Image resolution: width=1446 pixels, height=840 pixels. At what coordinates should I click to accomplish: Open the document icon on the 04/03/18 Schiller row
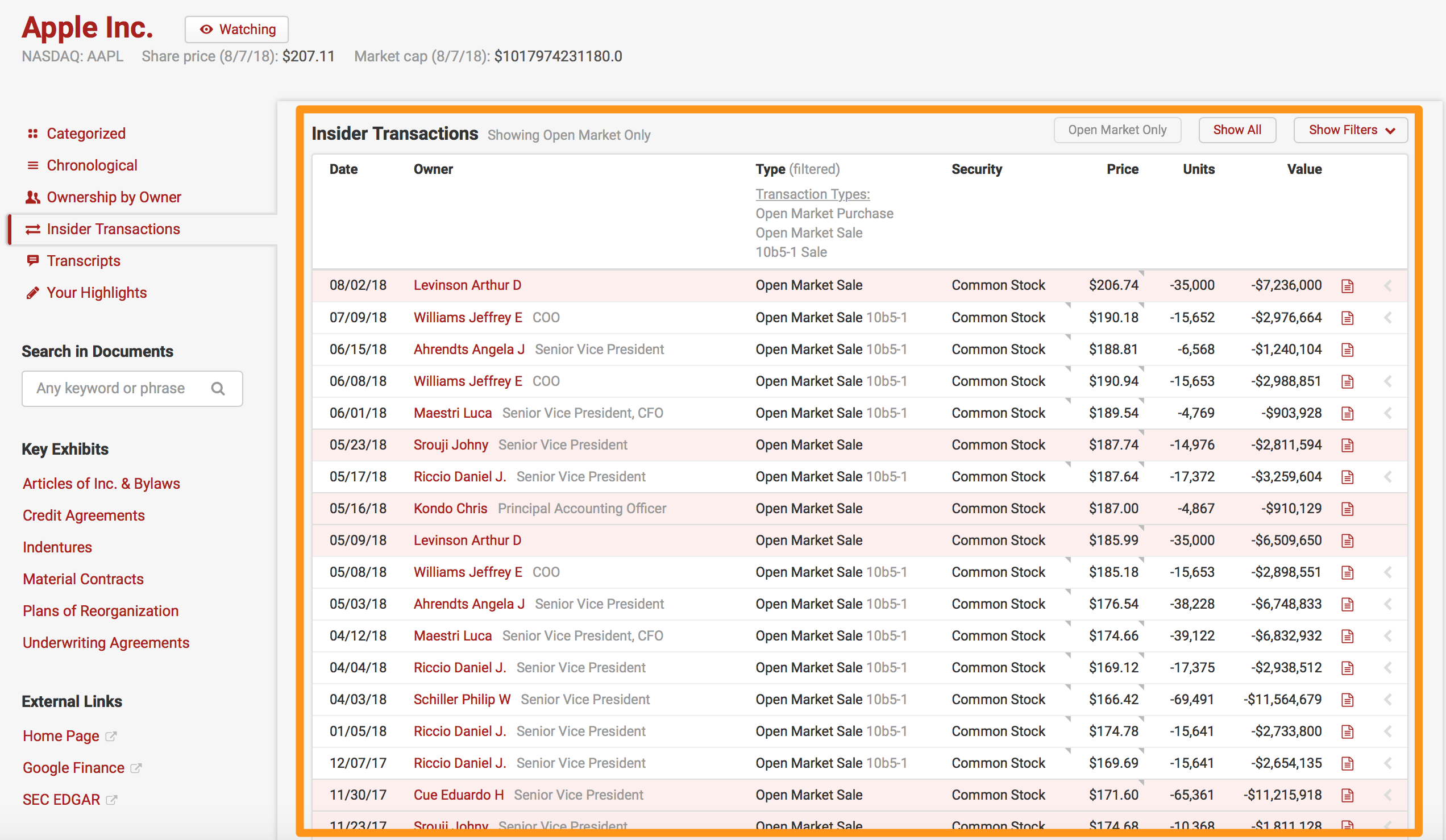pyautogui.click(x=1347, y=700)
